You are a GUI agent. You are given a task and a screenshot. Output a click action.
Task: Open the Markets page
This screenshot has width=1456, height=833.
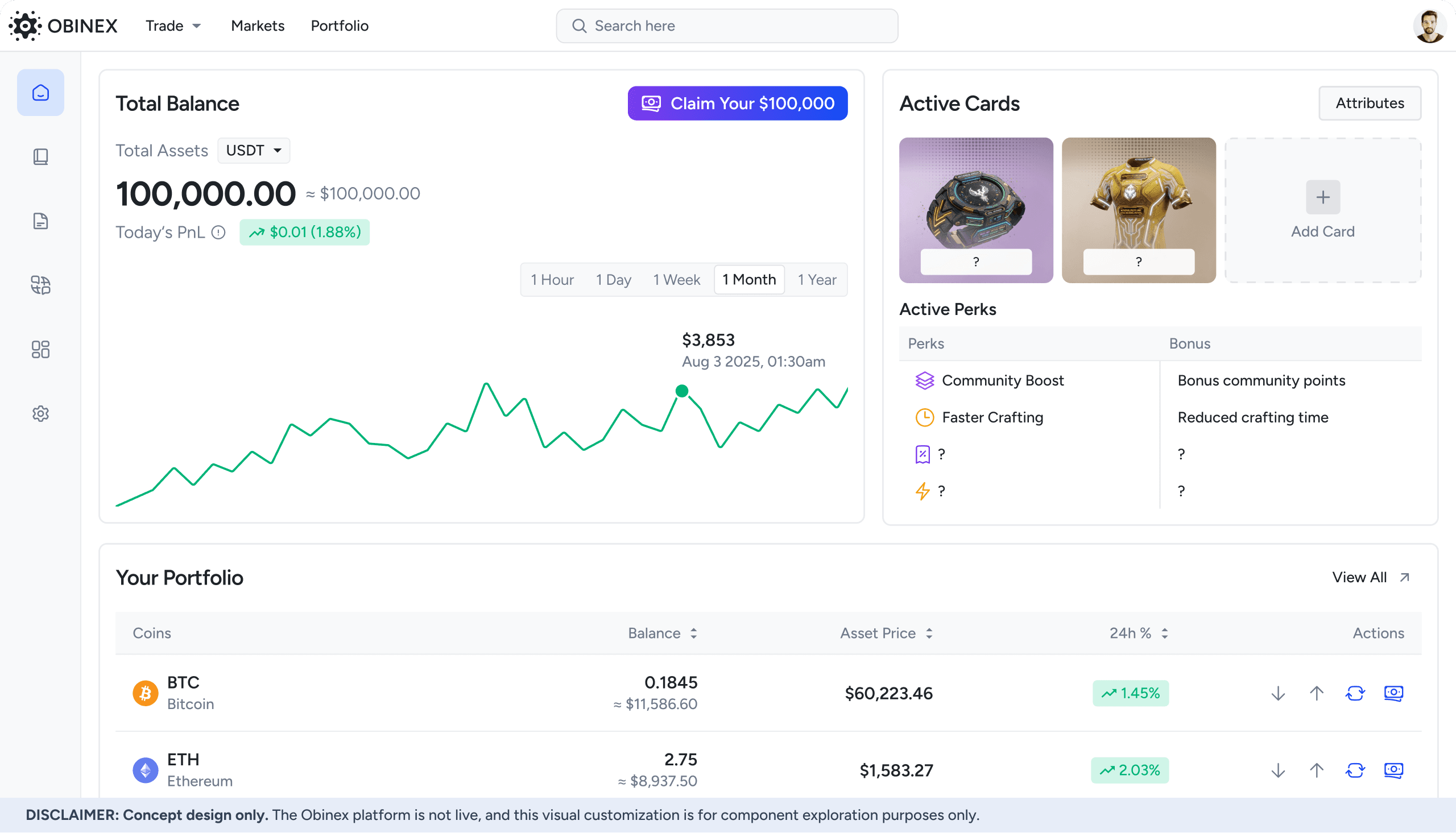pyautogui.click(x=258, y=26)
